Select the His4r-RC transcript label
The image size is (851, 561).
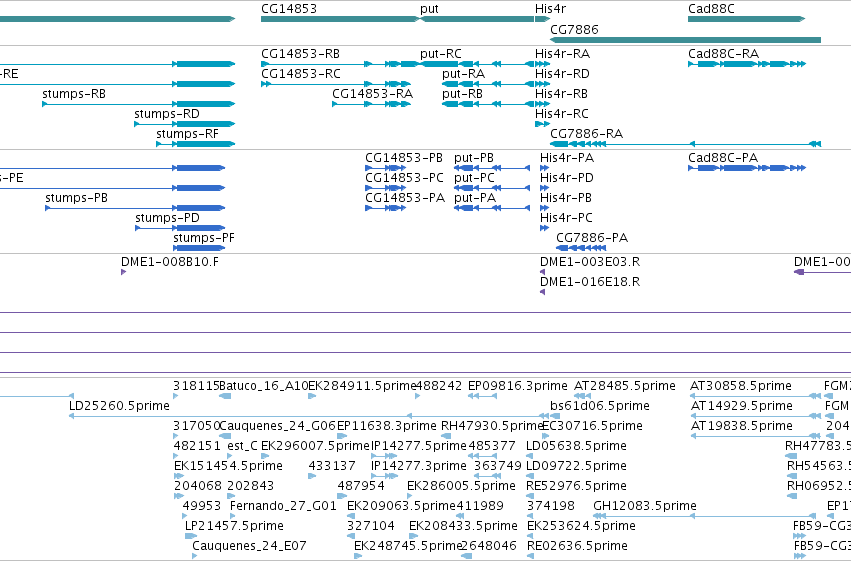pyautogui.click(x=562, y=114)
